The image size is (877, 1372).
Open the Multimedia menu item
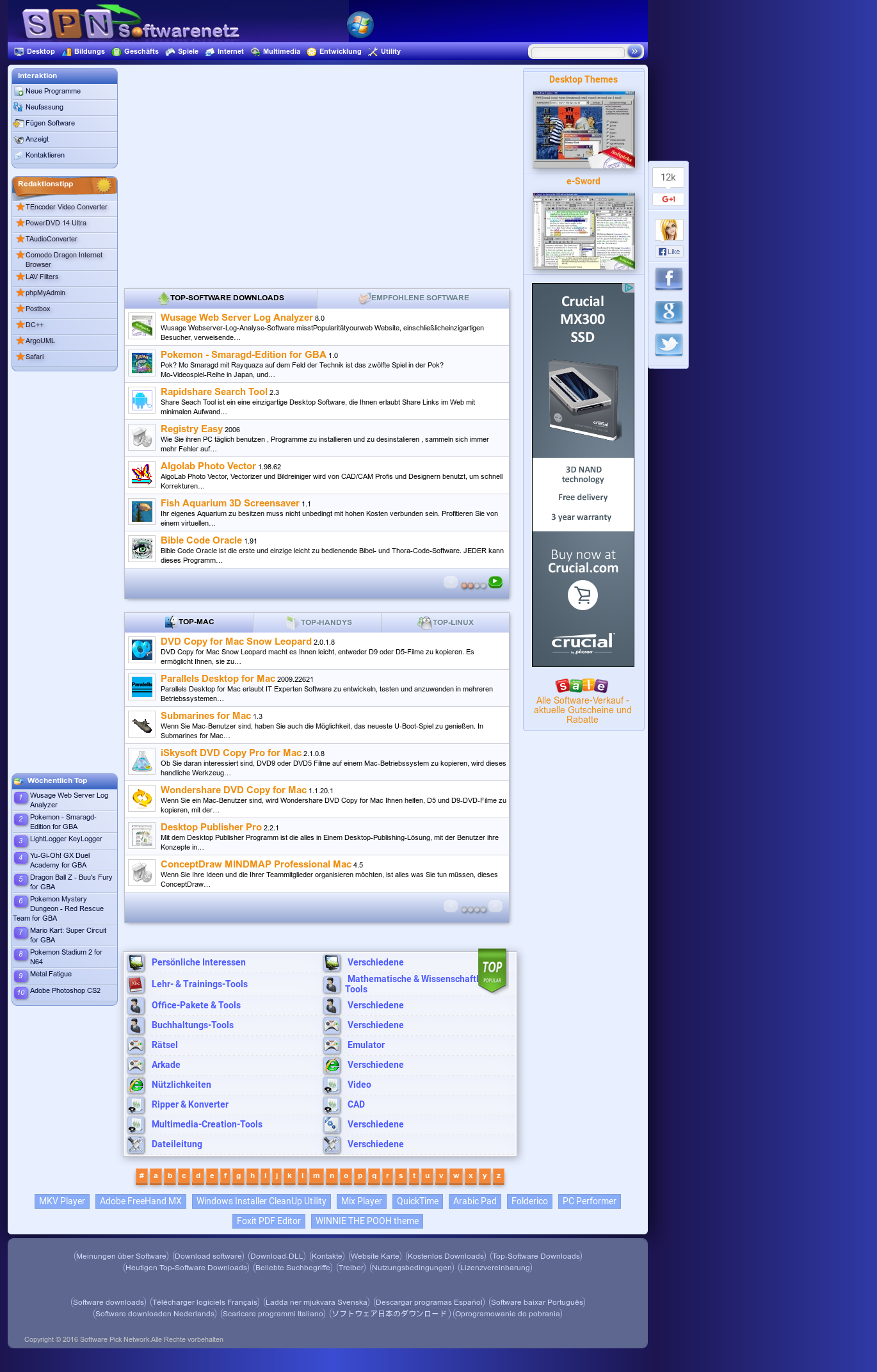click(x=275, y=51)
